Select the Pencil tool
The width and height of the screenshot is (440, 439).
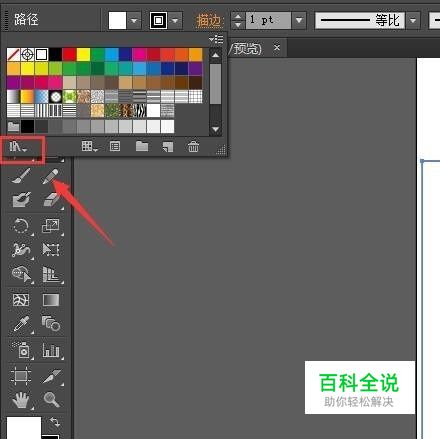51,176
